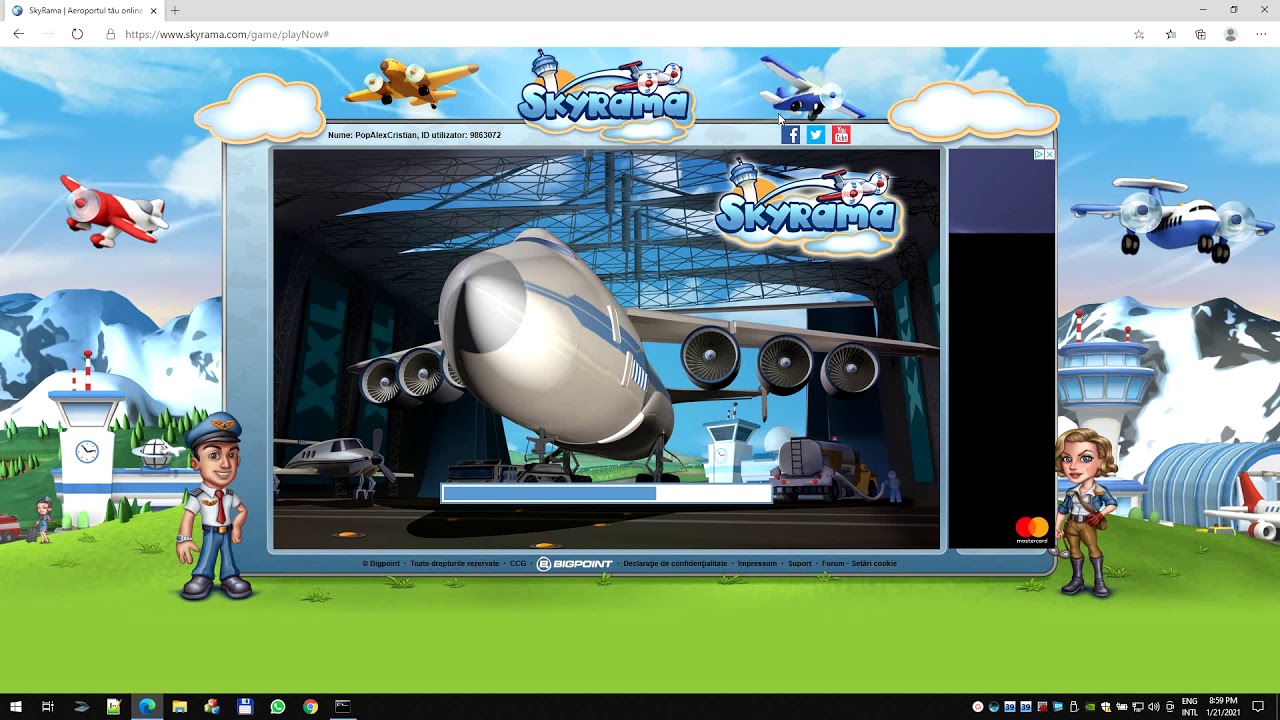Open the floppy-disk save app on the taskbar
Viewport: 1280px width, 720px height.
pyautogui.click(x=245, y=707)
